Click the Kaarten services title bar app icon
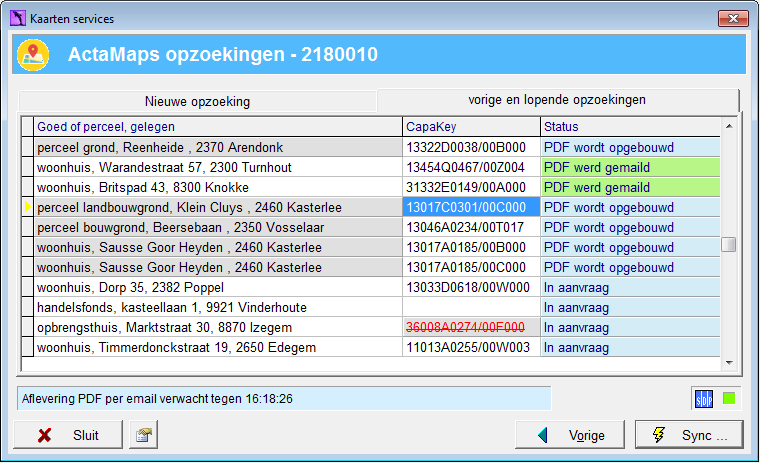760x463 pixels. point(18,18)
